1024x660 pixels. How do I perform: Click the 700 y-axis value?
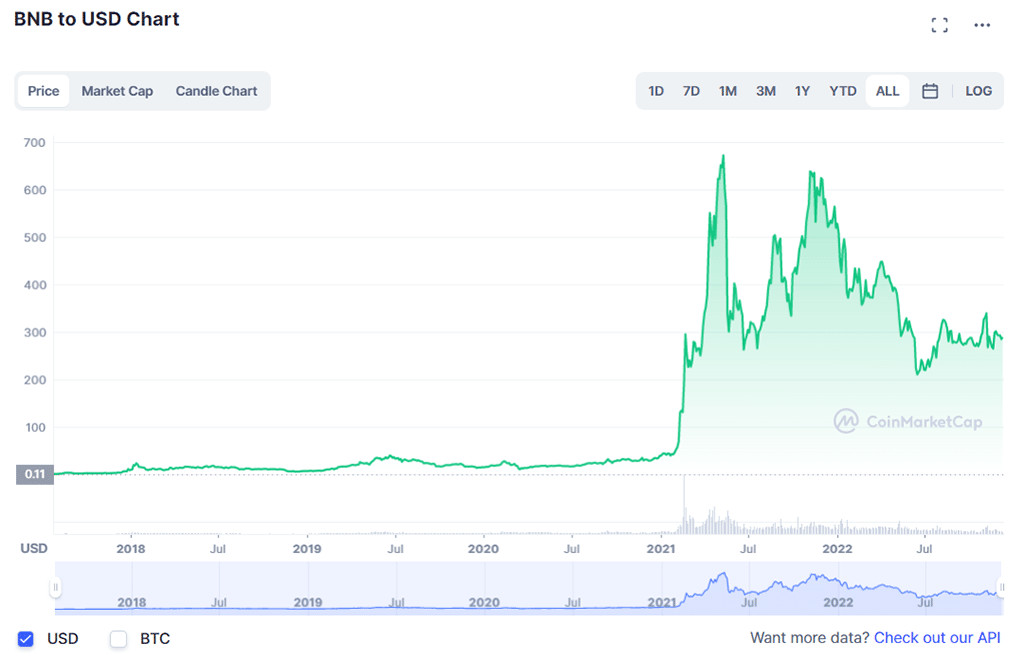35,143
